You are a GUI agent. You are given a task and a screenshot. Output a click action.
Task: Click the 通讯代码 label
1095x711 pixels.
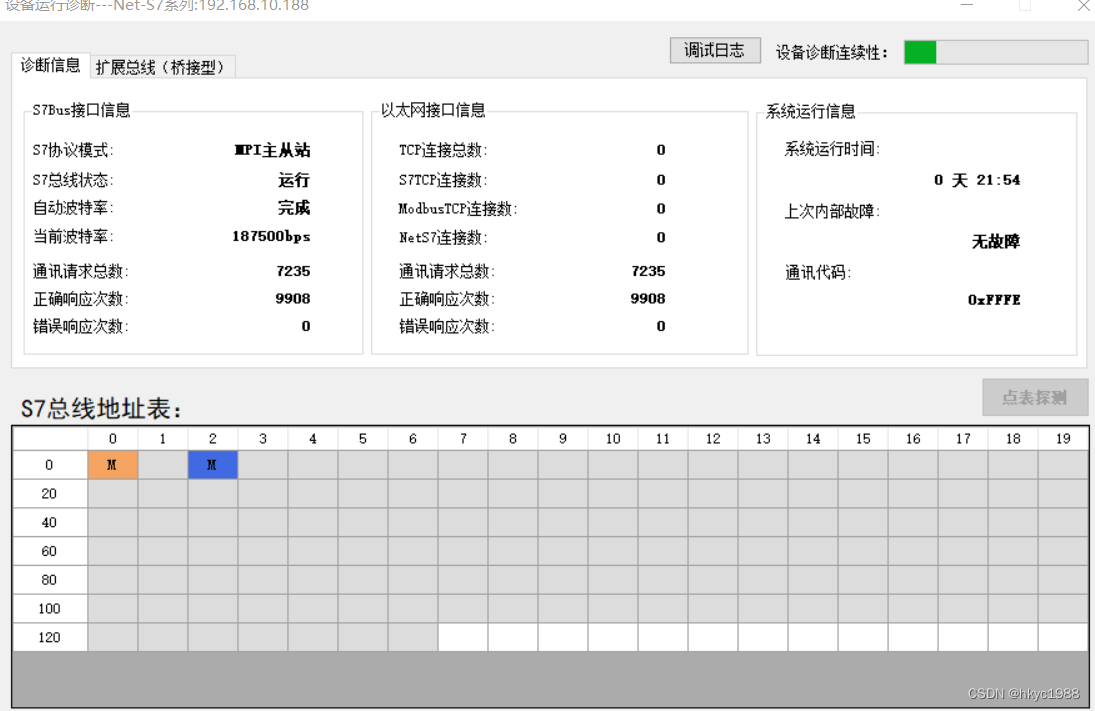pyautogui.click(x=818, y=273)
